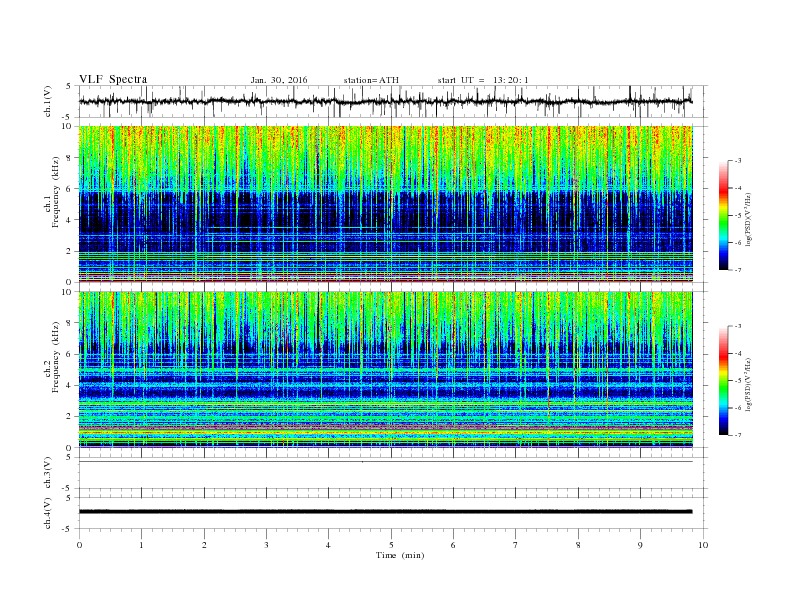This screenshot has width=792, height=612.
Task: Select the "start UT = 13:20:1" text
Action: click(x=483, y=80)
